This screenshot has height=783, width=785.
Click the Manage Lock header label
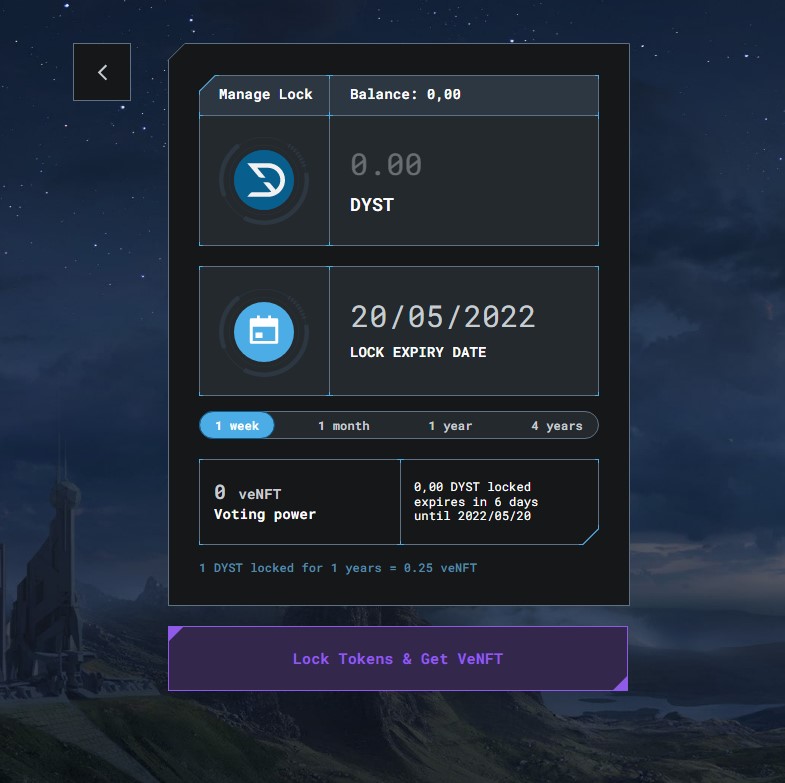point(266,94)
